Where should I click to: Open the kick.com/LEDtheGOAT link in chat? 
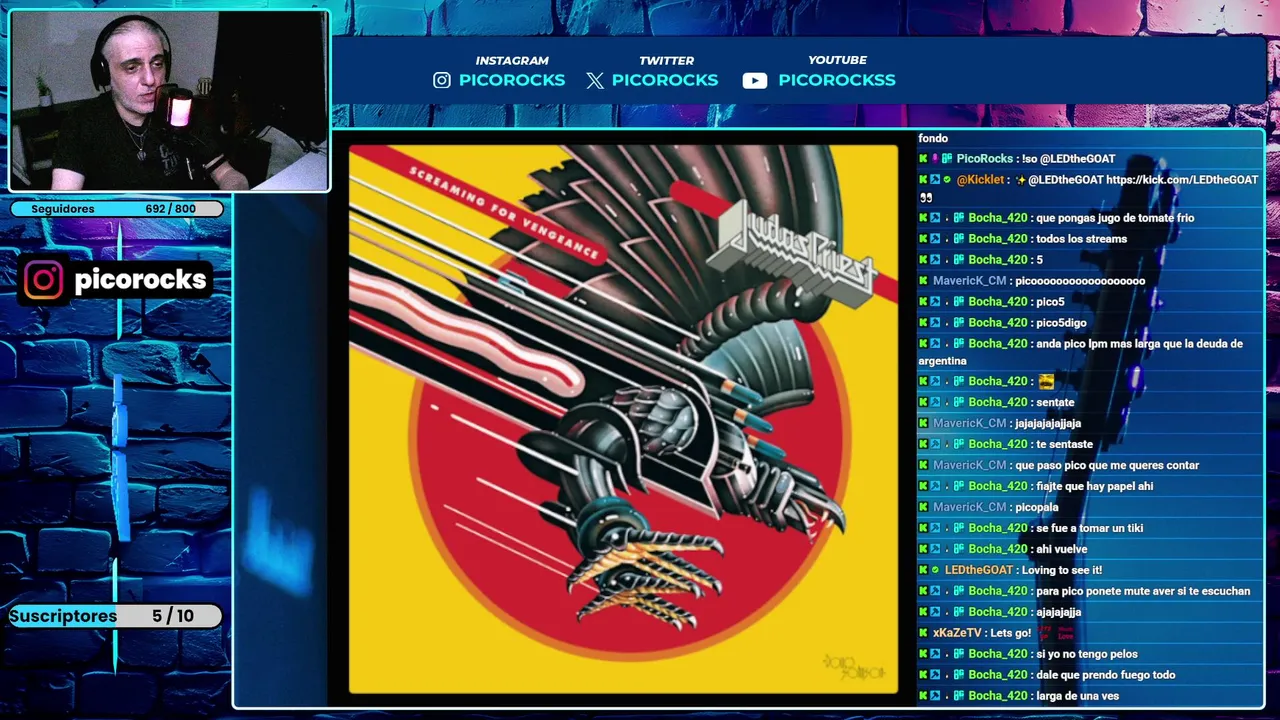pyautogui.click(x=1182, y=180)
